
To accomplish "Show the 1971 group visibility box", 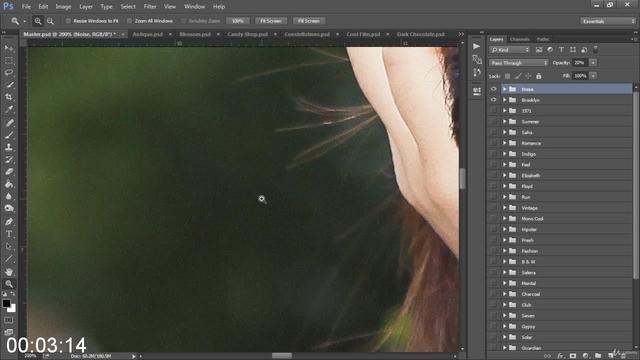I will (493, 111).
